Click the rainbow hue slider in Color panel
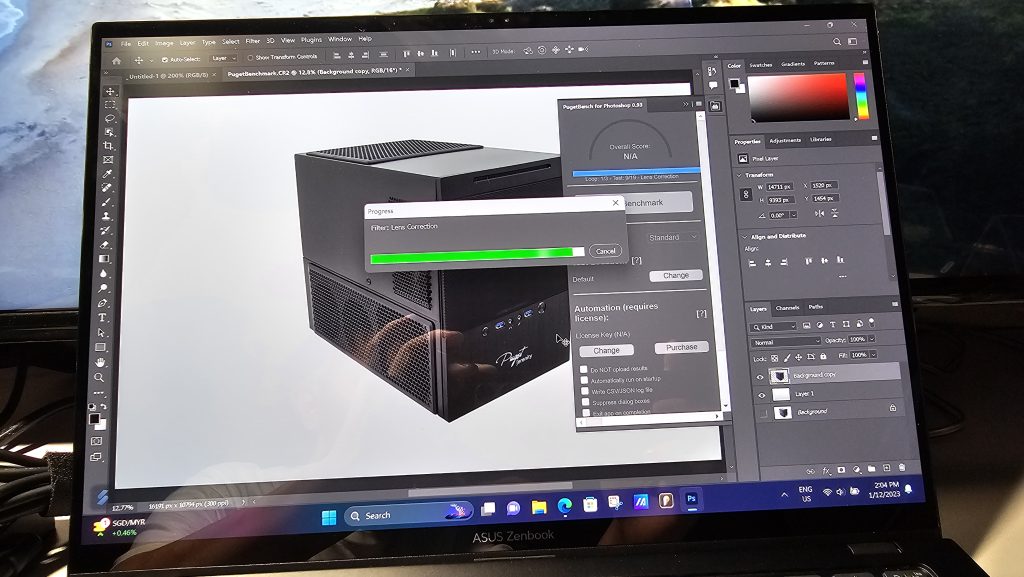Viewport: 1024px width, 577px height. click(x=859, y=96)
